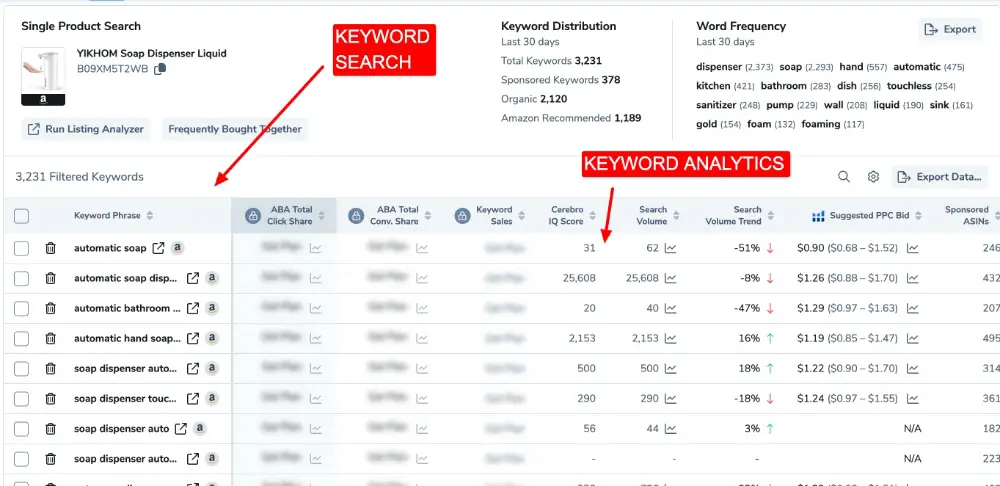
Task: Delete the 'automatic hand soap' keyword row
Action: [50, 338]
